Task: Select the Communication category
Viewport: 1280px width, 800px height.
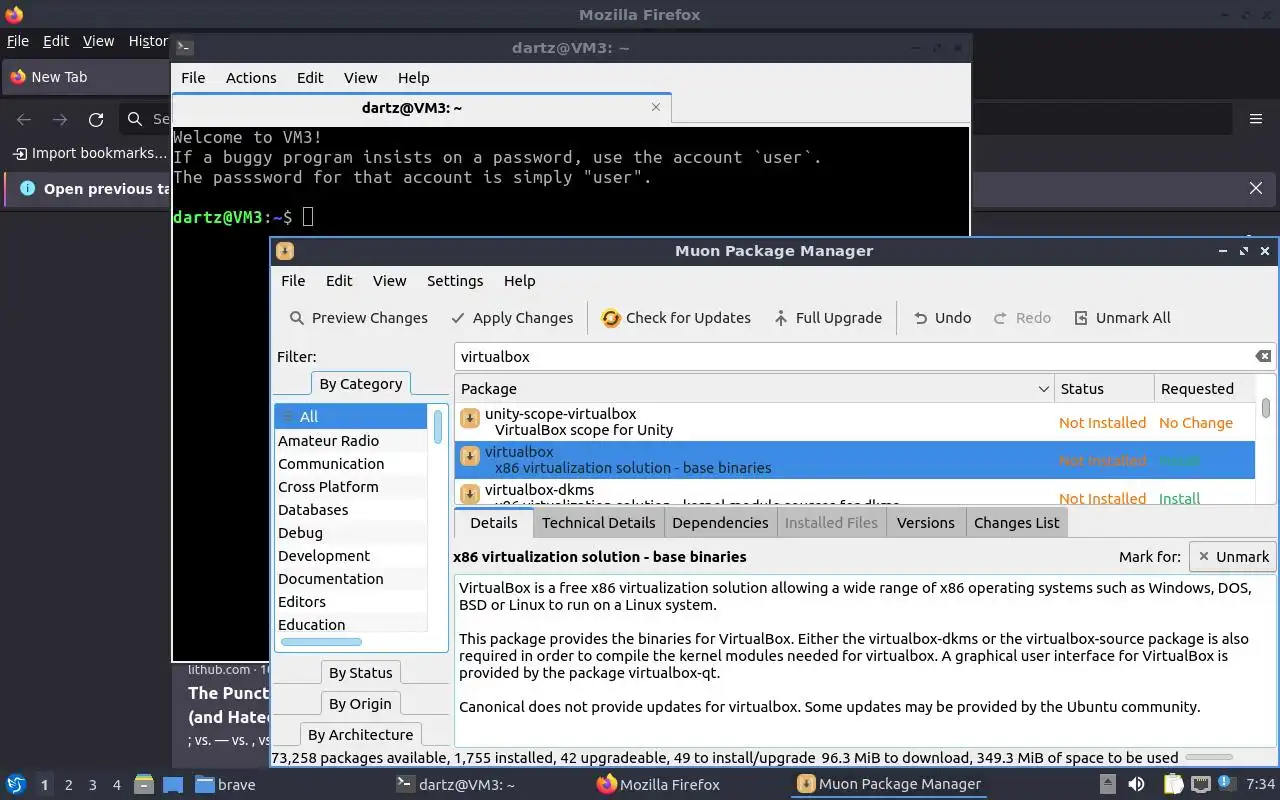Action: click(351, 464)
